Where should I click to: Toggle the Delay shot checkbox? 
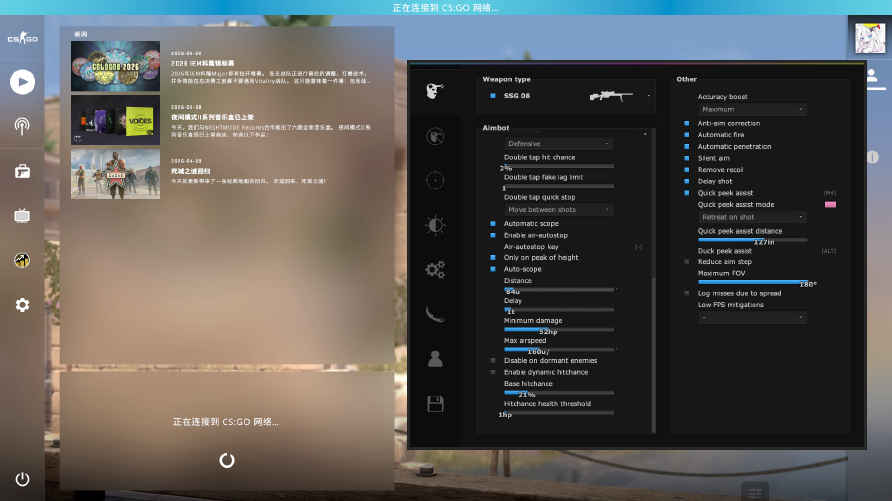[687, 181]
